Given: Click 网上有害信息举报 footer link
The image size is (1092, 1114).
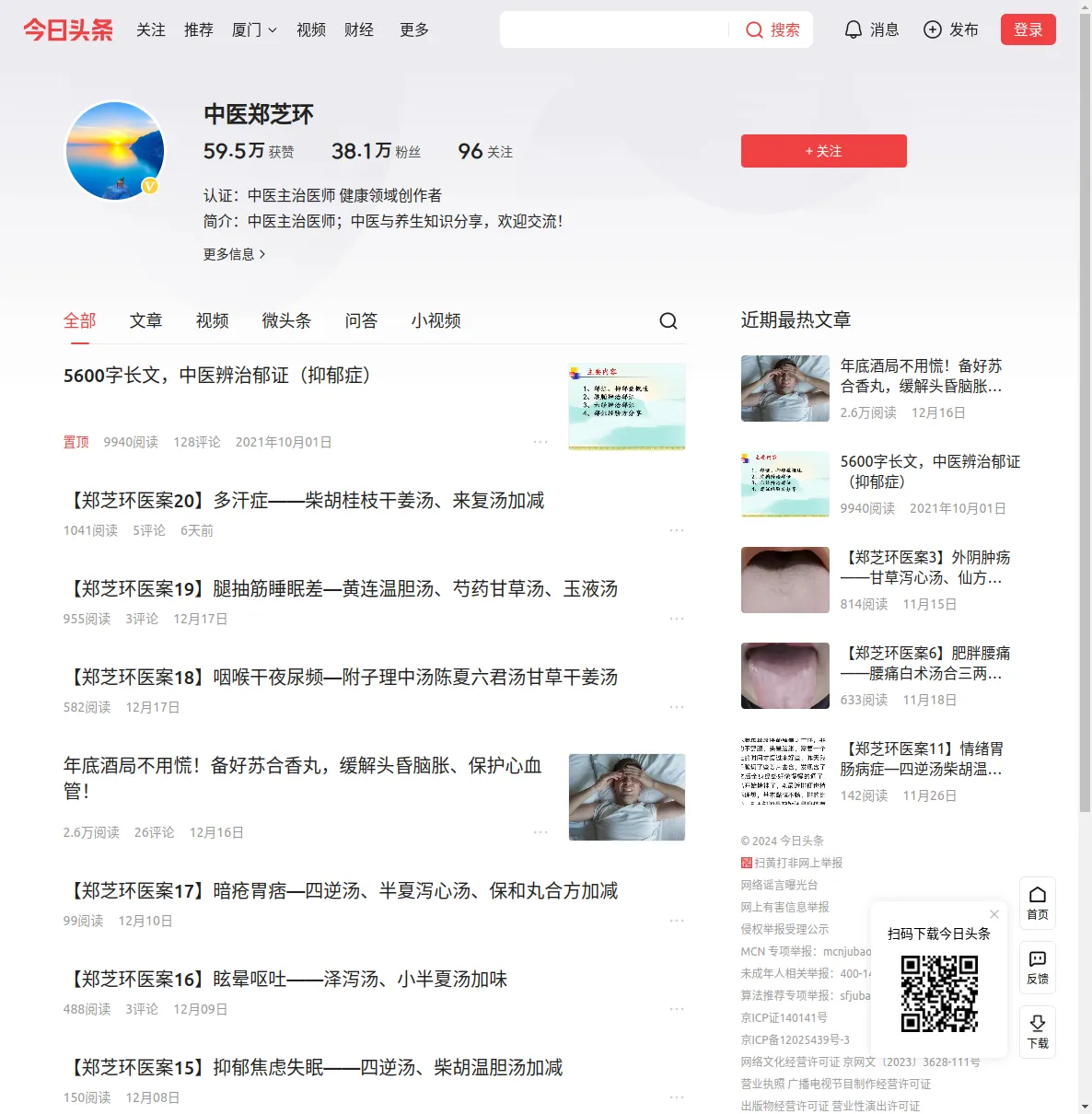Looking at the screenshot, I should coord(784,907).
